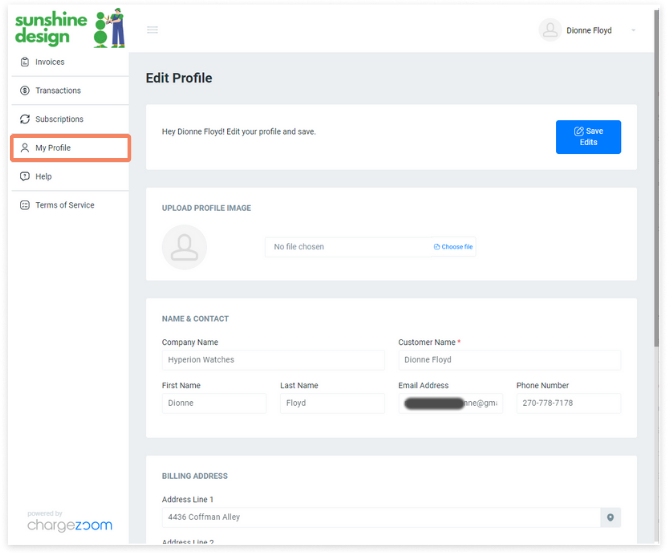Screen dimensions: 668x553
Task: Click the Dionne Floyd username in header
Action: (589, 30)
